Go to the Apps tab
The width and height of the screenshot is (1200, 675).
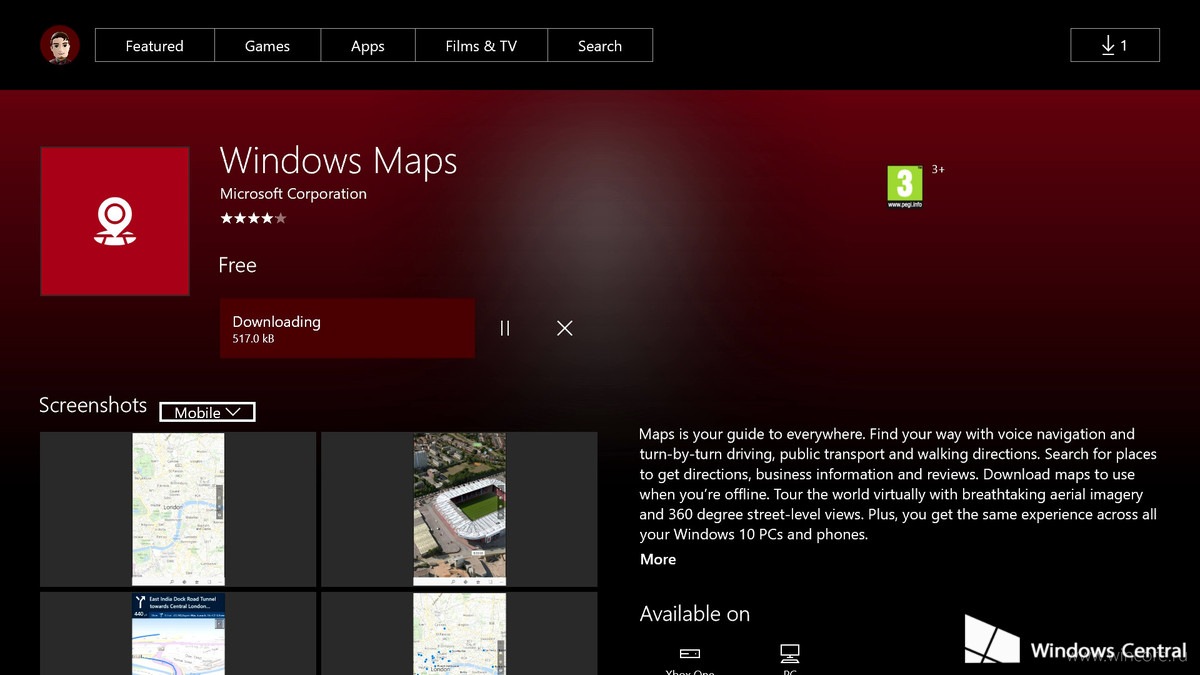coord(368,46)
